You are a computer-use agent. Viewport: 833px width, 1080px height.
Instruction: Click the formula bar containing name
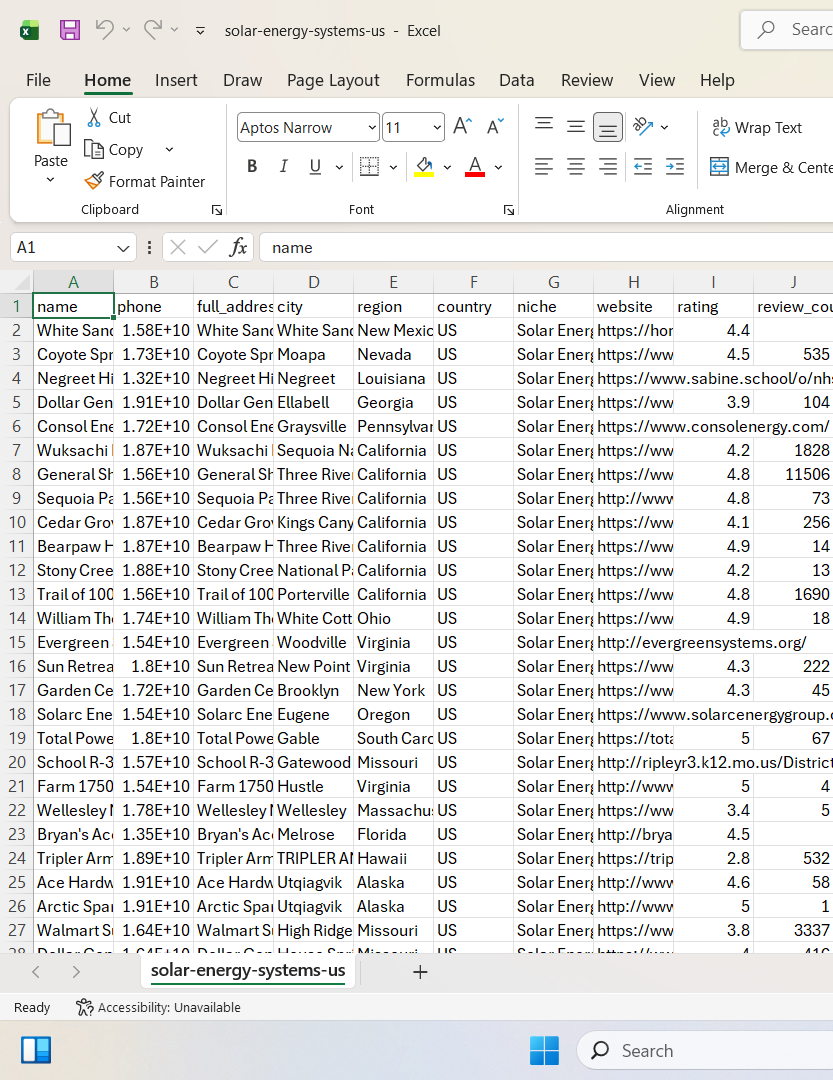pyautogui.click(x=546, y=247)
